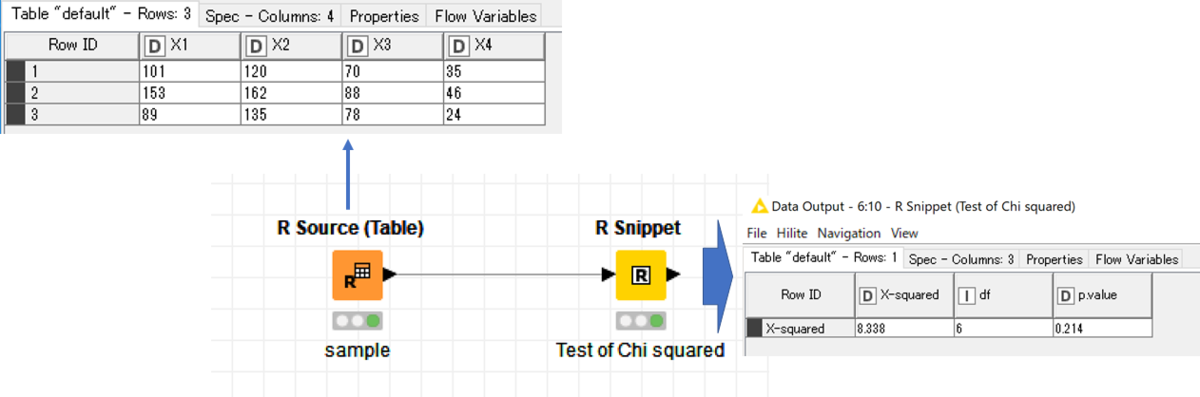Click cell value 46 in X4 column
This screenshot has height=397, width=1200.
[x=493, y=92]
